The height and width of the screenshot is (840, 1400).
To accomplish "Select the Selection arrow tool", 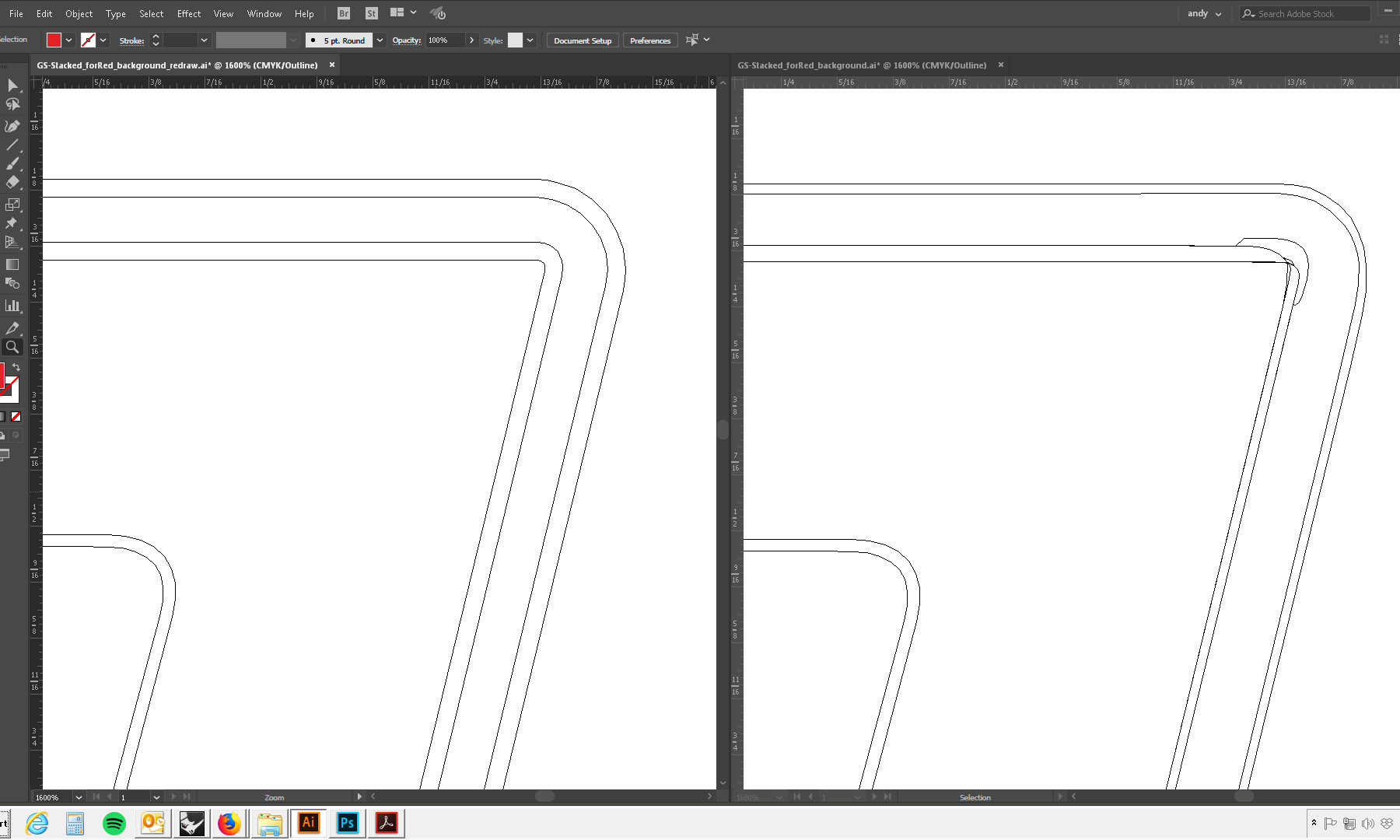I will click(x=12, y=85).
